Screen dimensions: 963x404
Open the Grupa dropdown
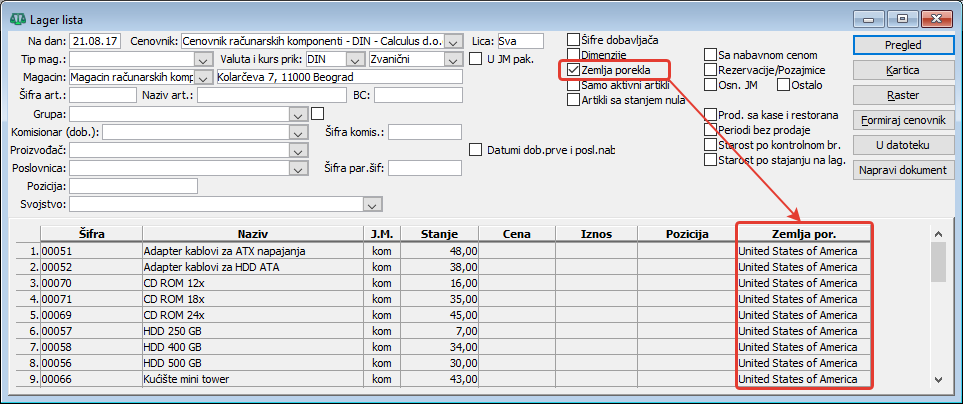[x=297, y=115]
